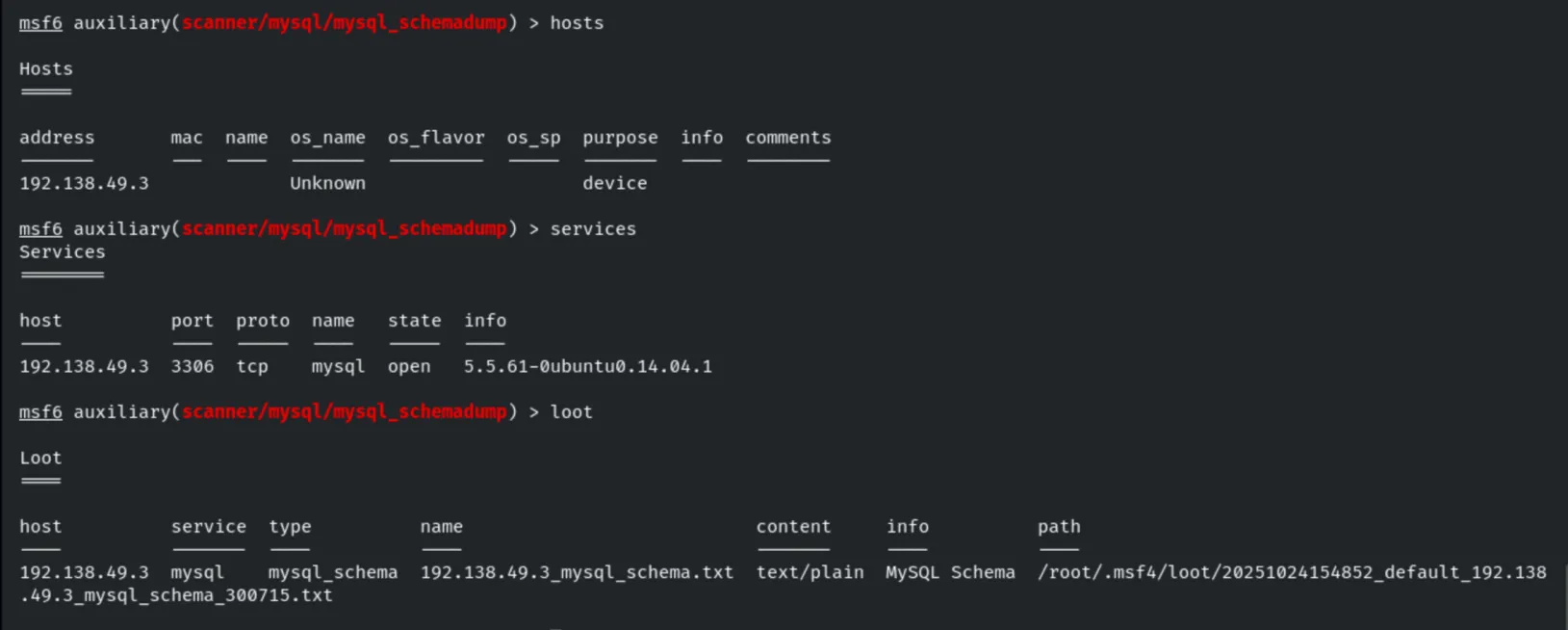Click the 'Unknown' os_name value
The width and height of the screenshot is (1568, 630).
coord(327,183)
